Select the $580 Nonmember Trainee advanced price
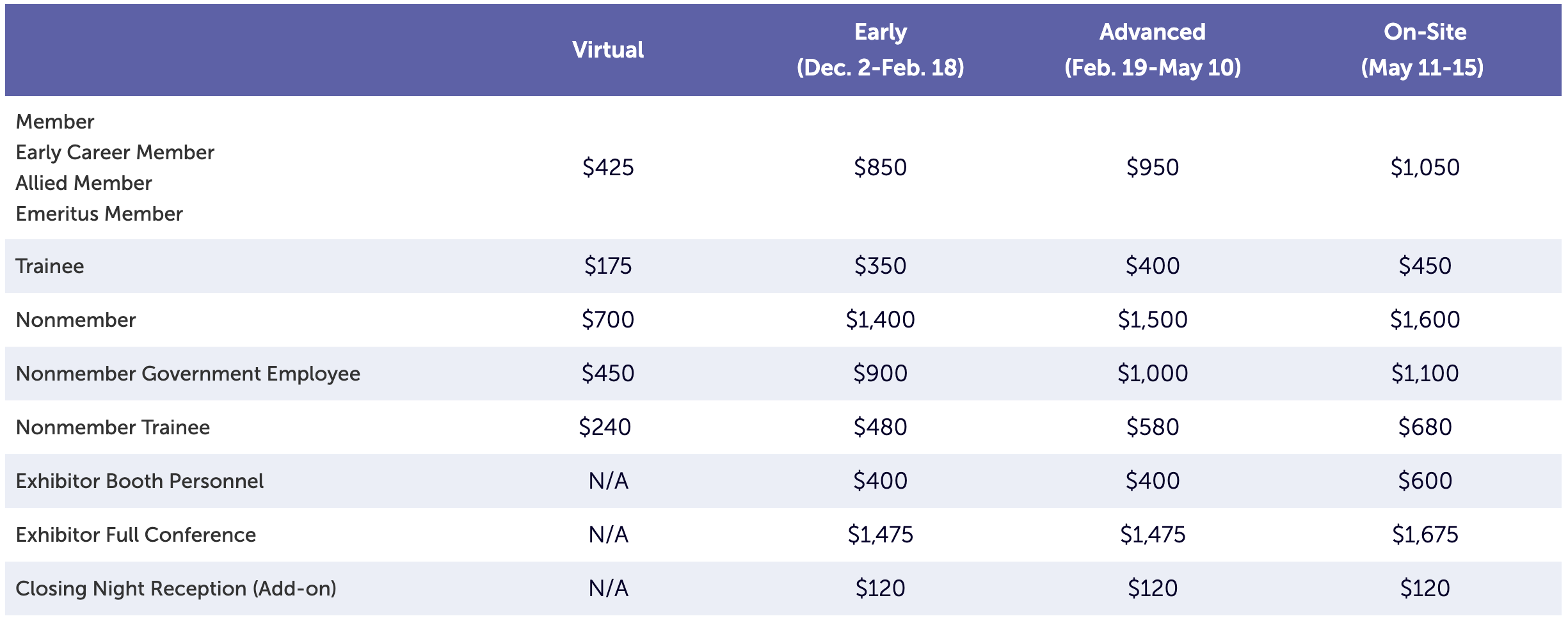The image size is (1568, 623). 1152,427
